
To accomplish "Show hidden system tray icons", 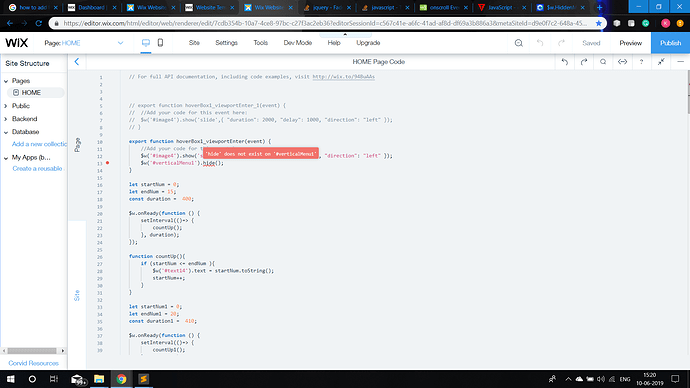I will coord(568,379).
